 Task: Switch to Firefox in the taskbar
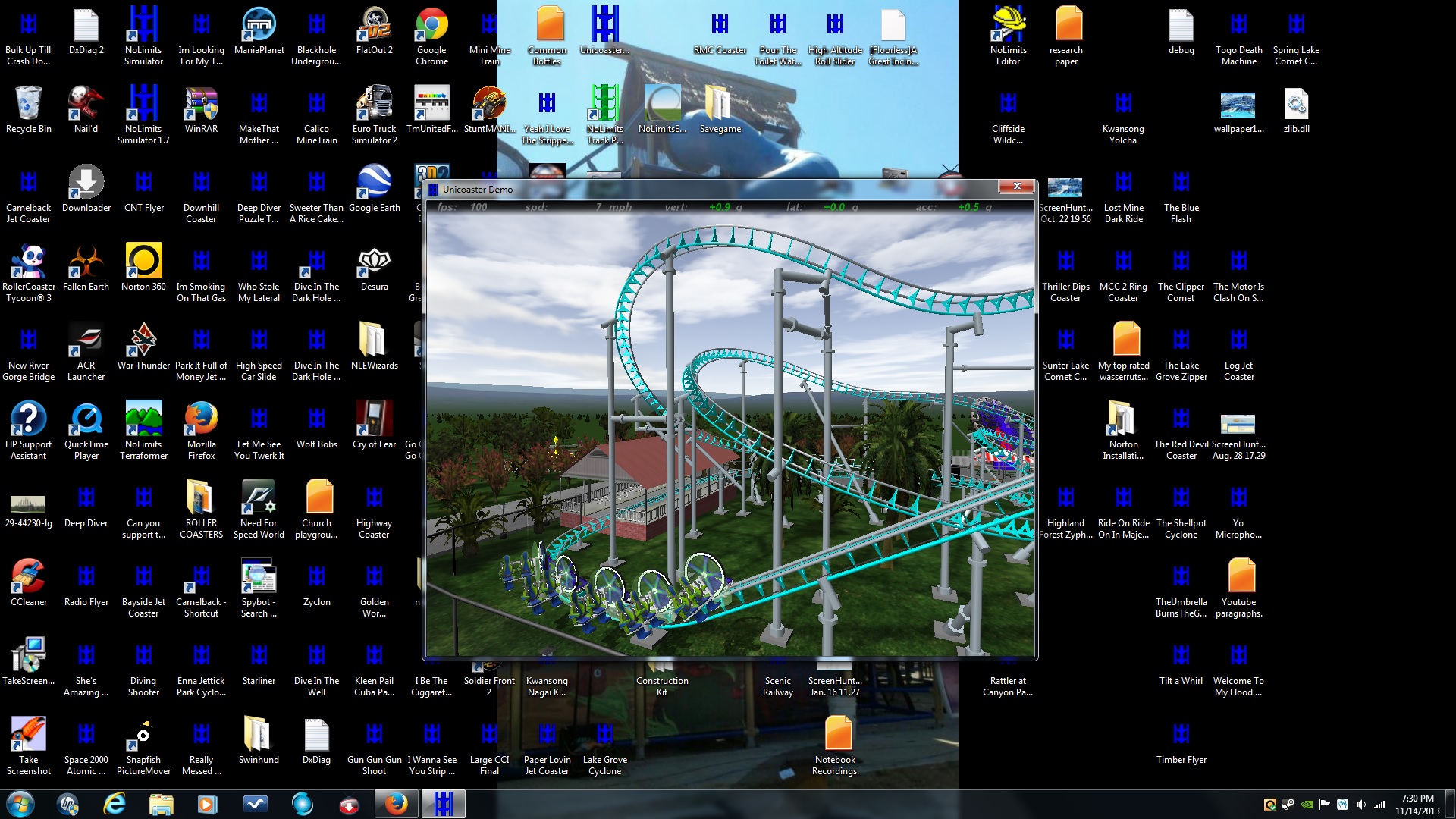point(396,804)
